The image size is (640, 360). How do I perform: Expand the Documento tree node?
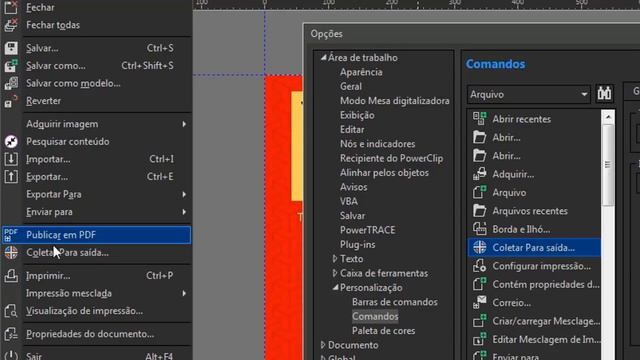point(323,345)
